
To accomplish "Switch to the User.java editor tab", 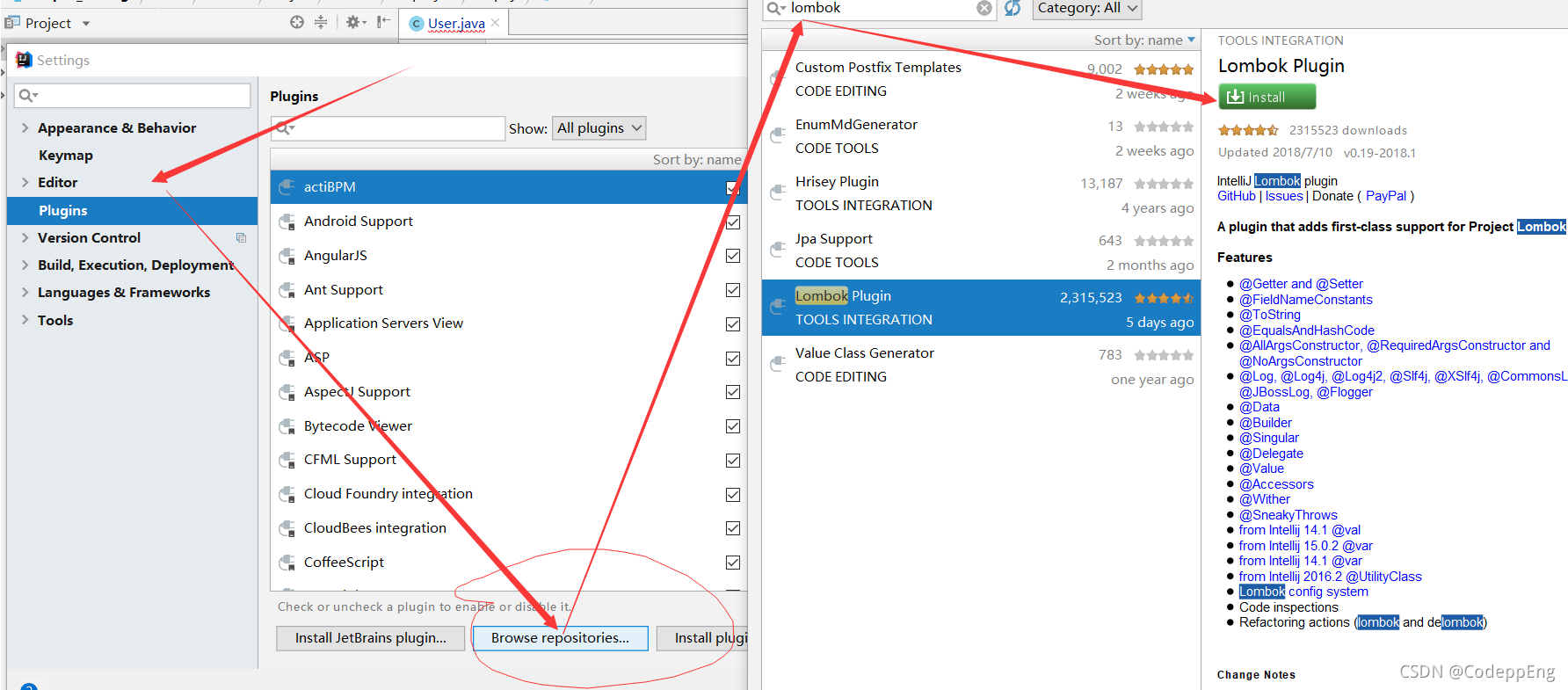I will [456, 24].
